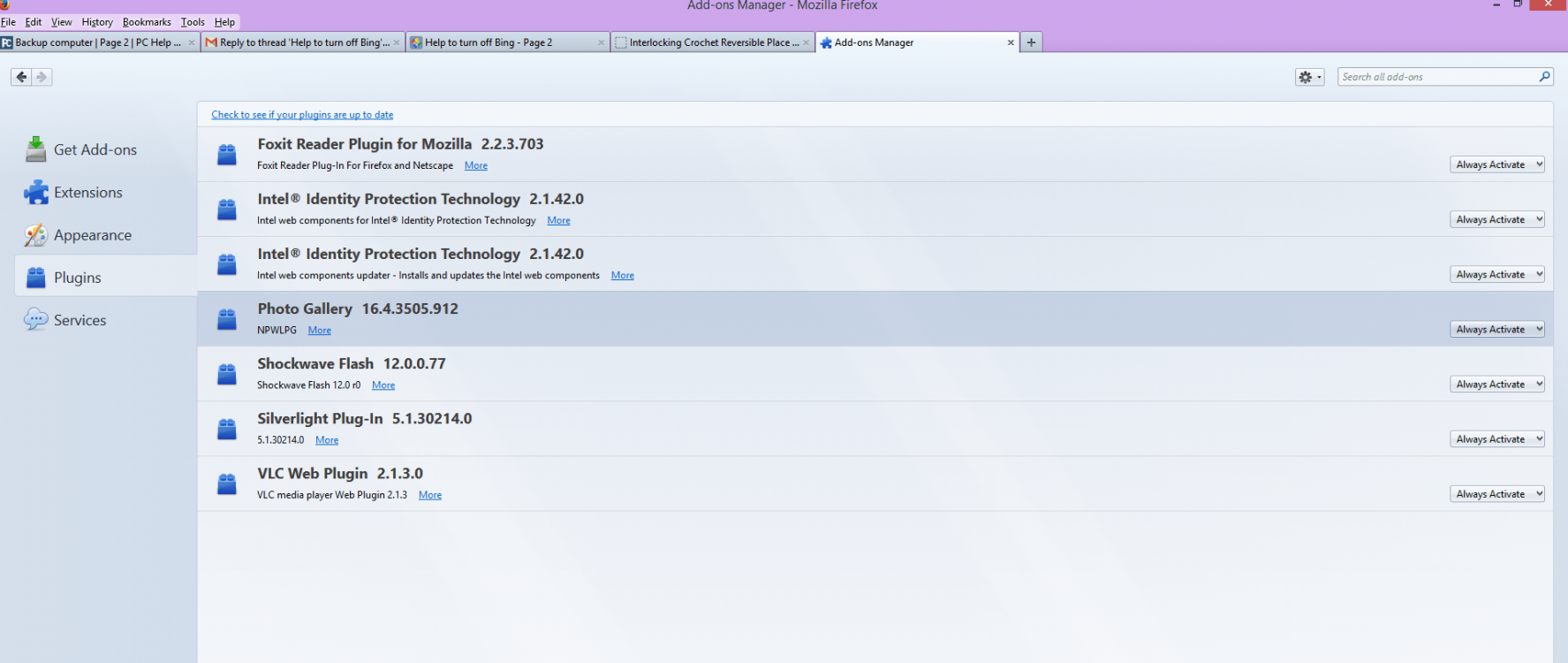The height and width of the screenshot is (663, 1568).
Task: Click the Services speech bubble icon
Action: [x=35, y=319]
